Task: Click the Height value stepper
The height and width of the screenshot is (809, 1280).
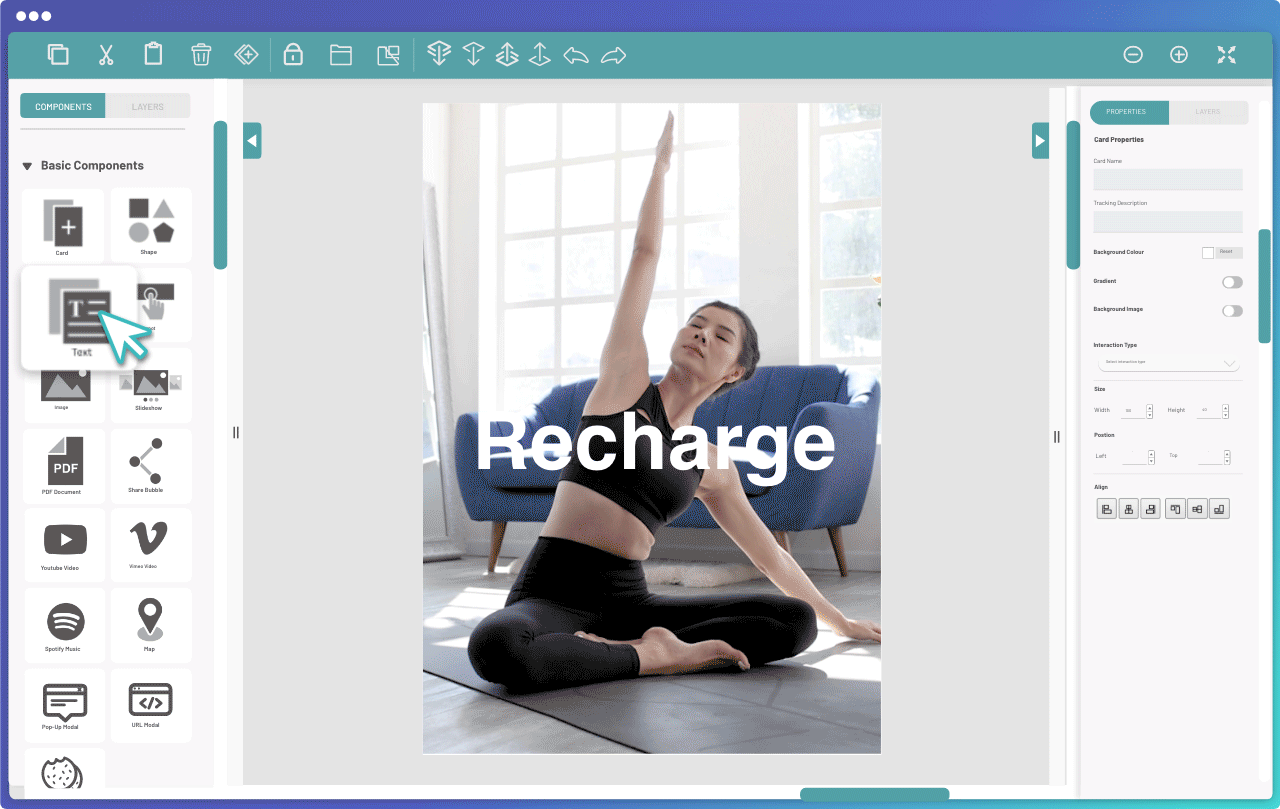Action: tap(1225, 410)
